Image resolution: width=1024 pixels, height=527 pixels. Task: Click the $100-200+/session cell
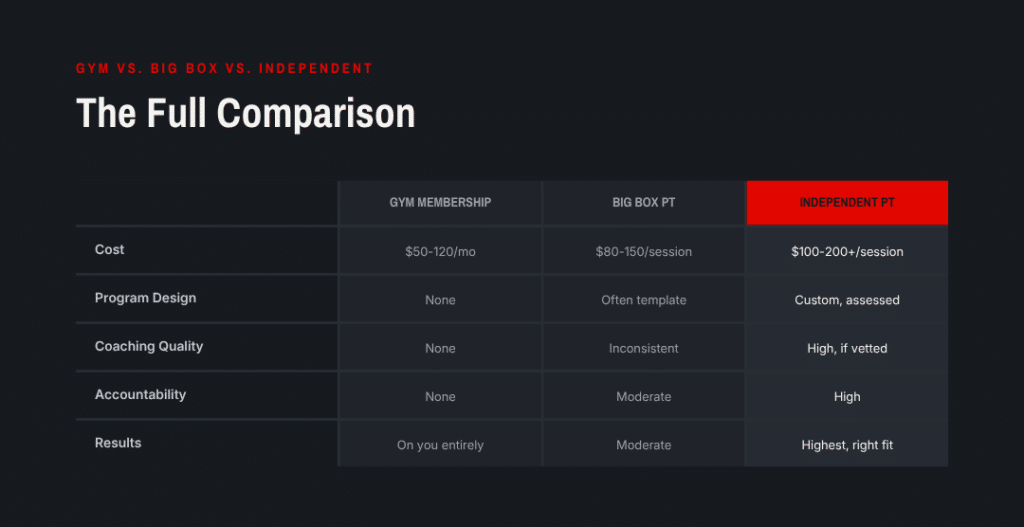click(x=847, y=251)
